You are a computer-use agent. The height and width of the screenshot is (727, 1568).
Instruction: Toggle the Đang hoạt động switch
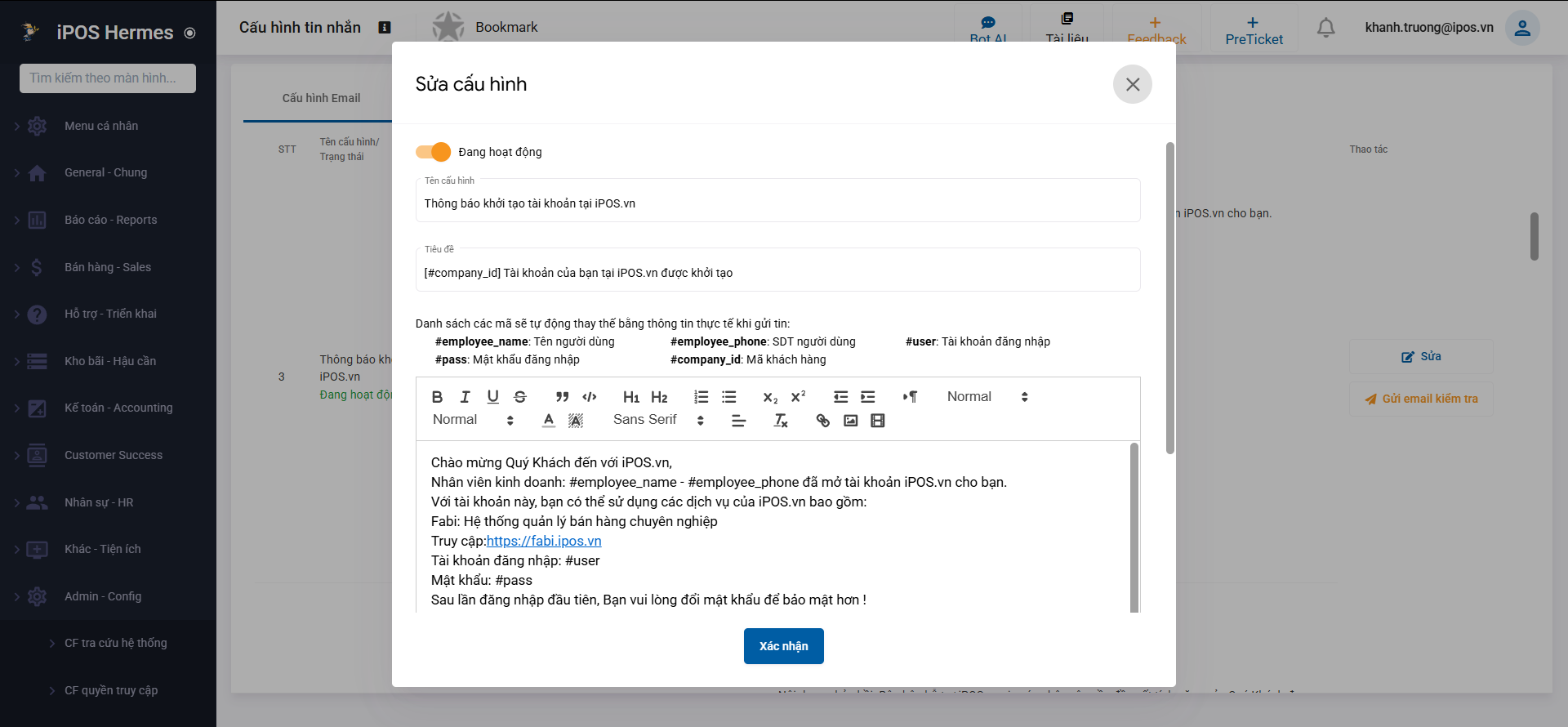pos(433,152)
